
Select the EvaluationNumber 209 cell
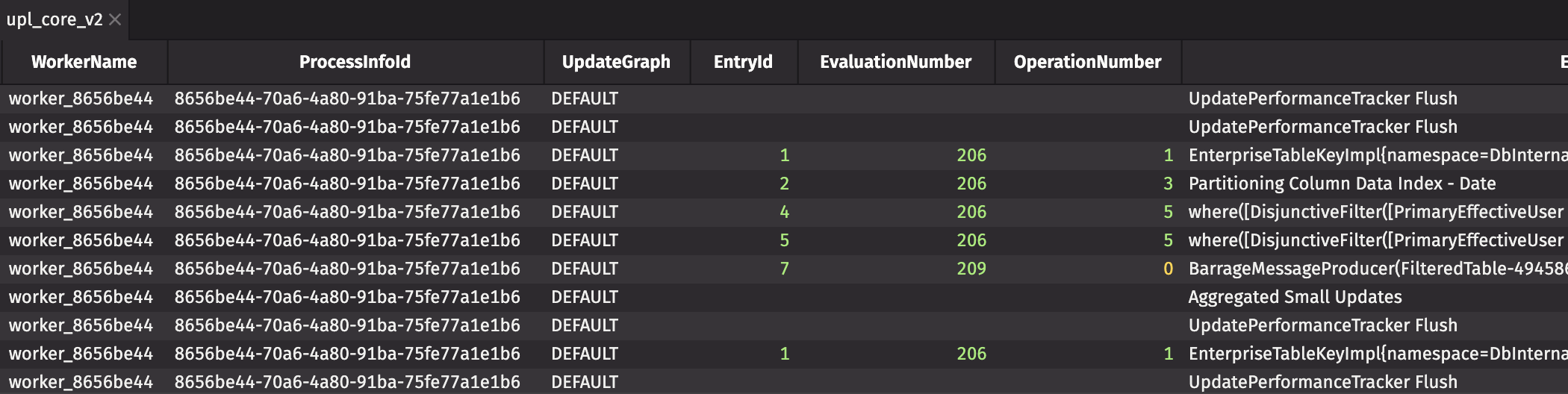click(971, 269)
